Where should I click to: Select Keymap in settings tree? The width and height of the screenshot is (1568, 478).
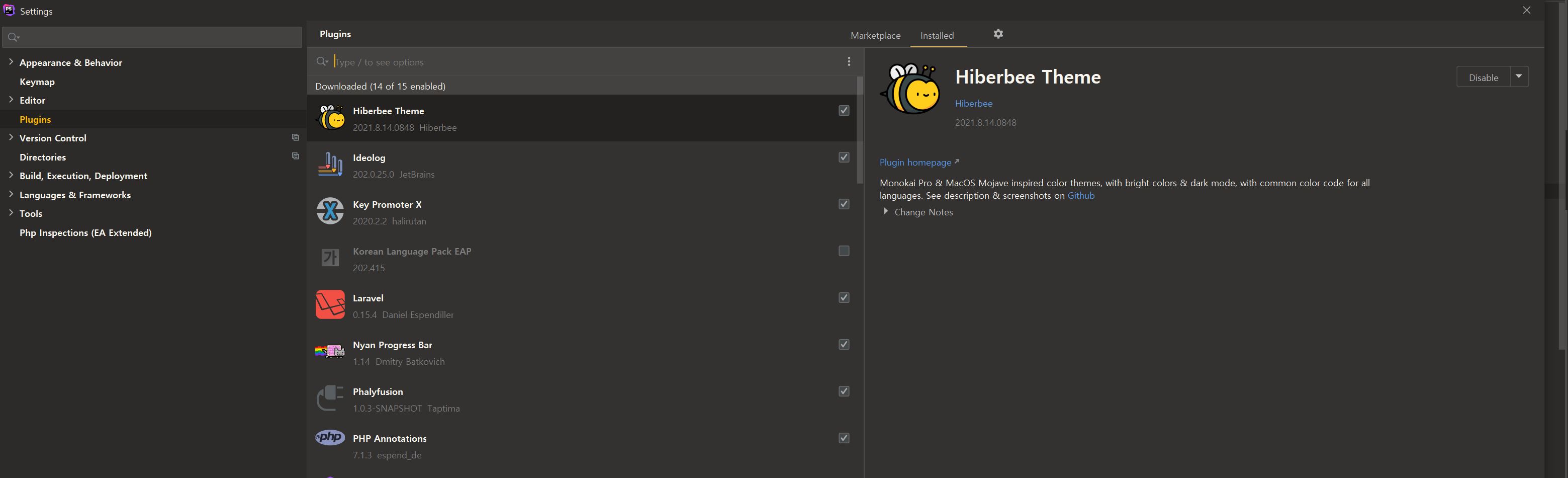(x=37, y=82)
